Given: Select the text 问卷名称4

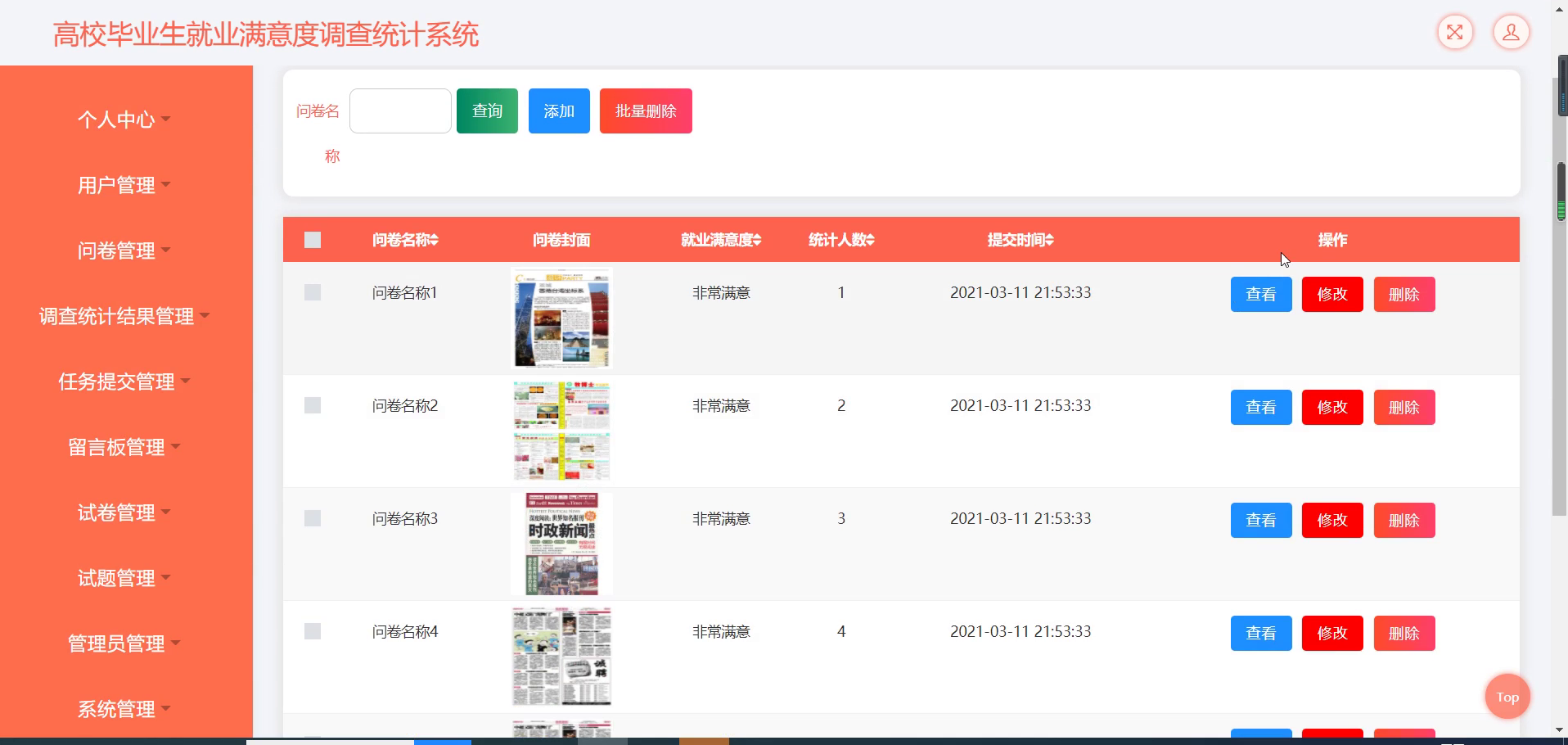Looking at the screenshot, I should (405, 631).
